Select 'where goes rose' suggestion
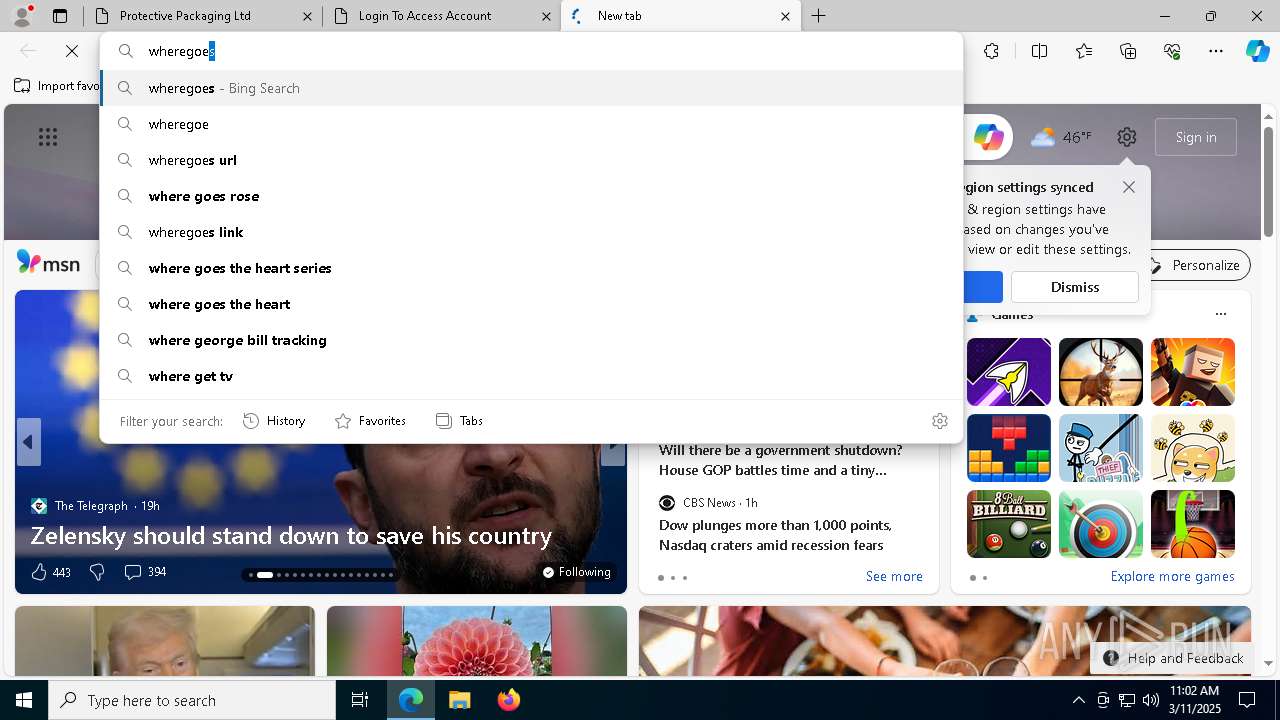Viewport: 1280px width, 720px height. [x=531, y=196]
